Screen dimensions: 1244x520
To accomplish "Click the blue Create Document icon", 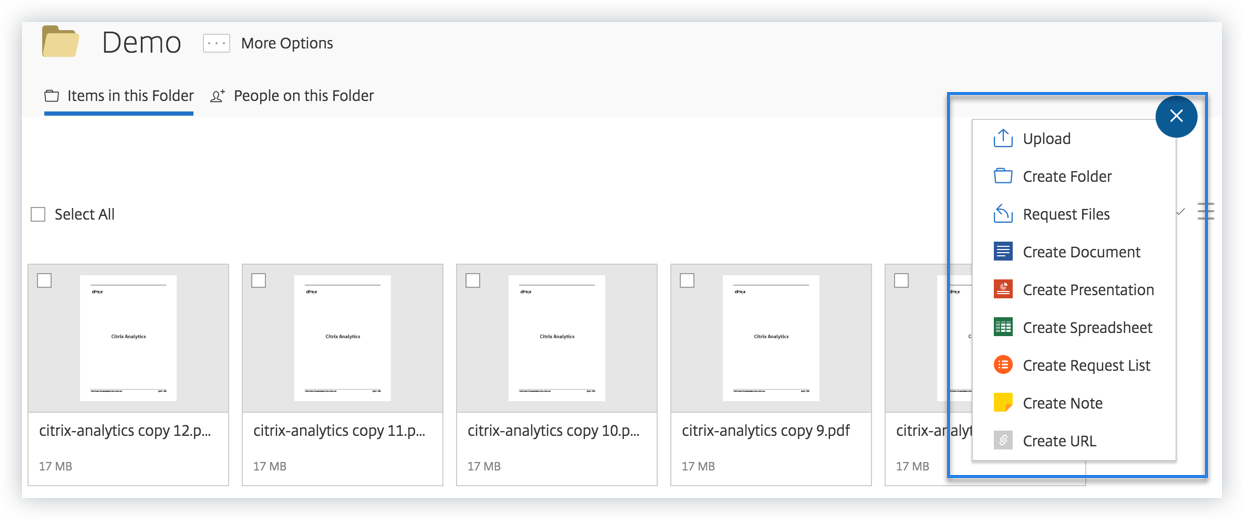I will click(1003, 252).
